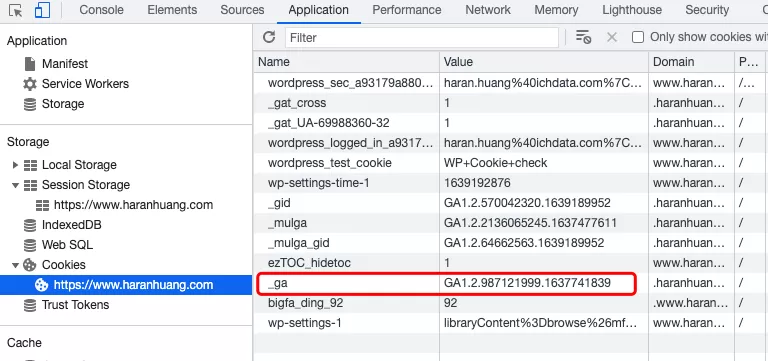Switch to the Network tab
768x361 pixels.
click(x=488, y=10)
